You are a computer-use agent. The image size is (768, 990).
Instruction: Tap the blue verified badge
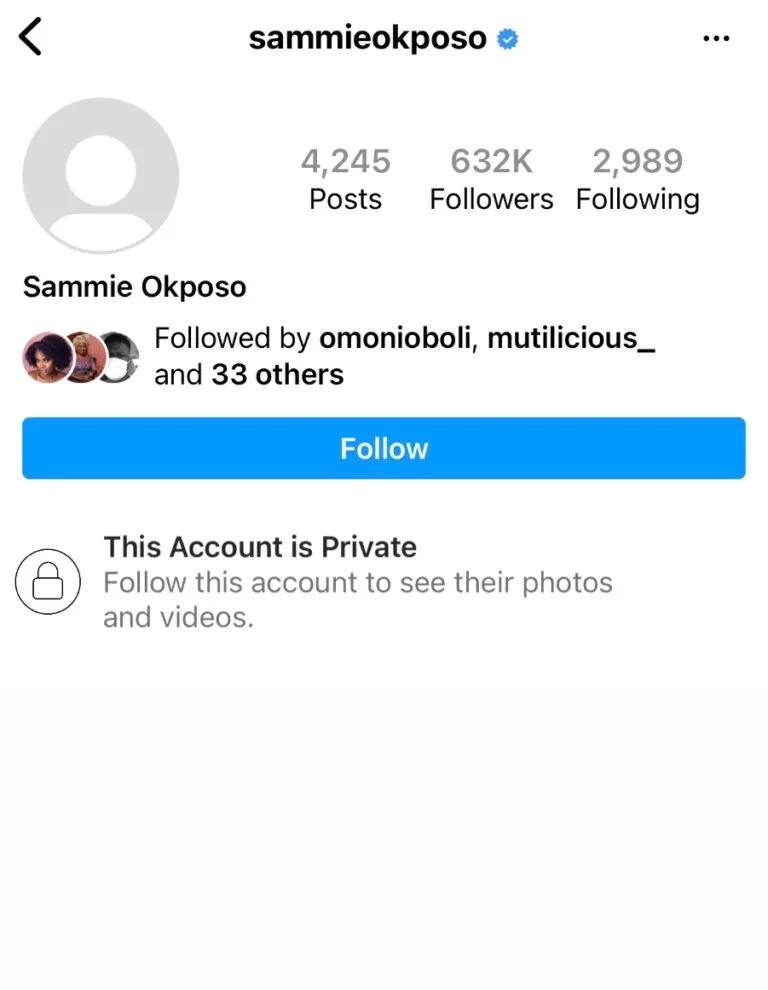click(509, 39)
